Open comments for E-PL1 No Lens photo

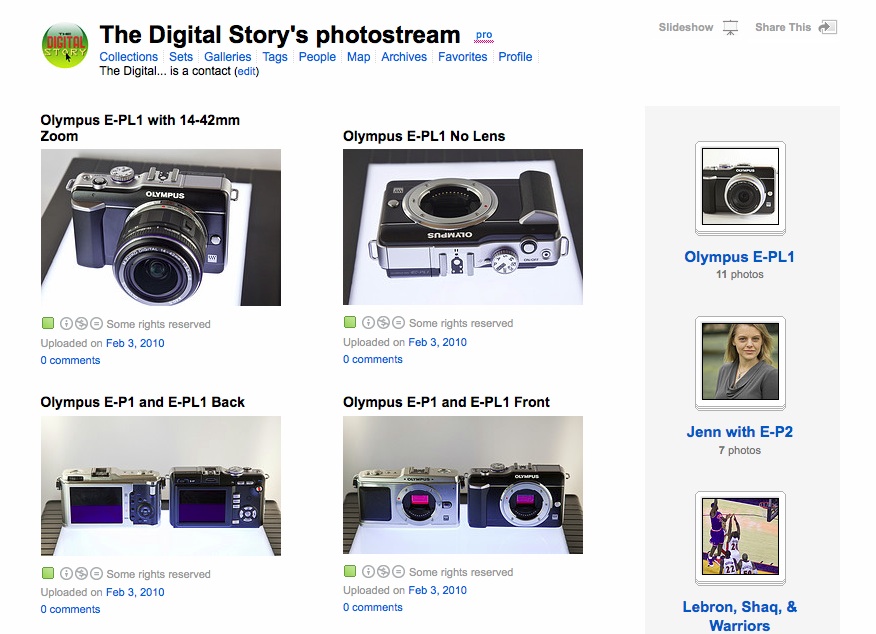click(372, 359)
